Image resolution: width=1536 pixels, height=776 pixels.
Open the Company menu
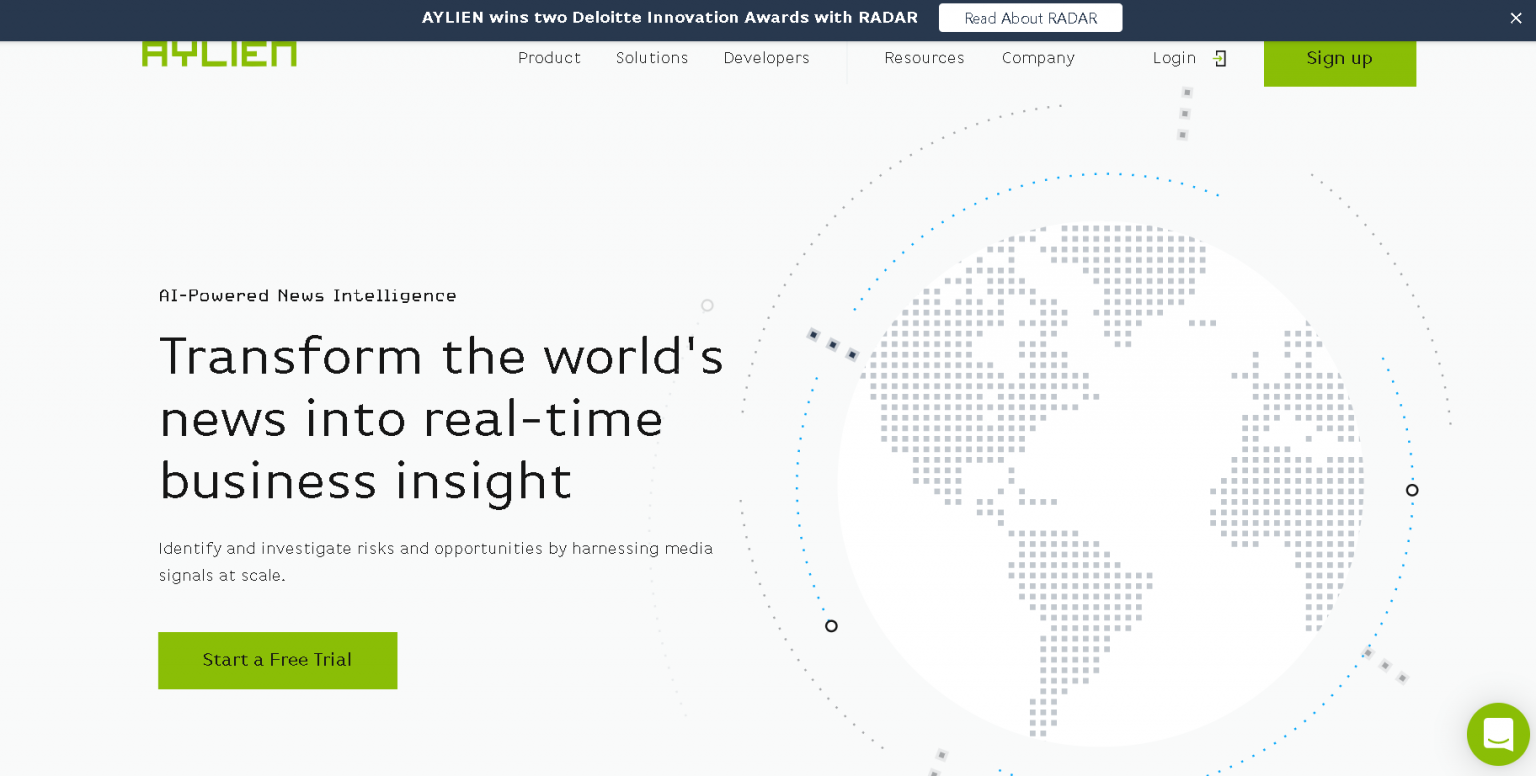[1038, 58]
